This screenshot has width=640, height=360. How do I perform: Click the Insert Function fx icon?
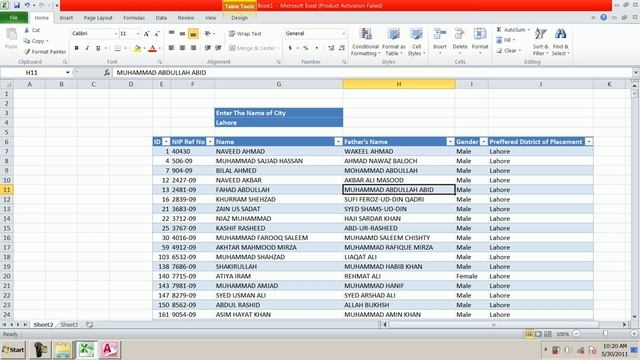pyautogui.click(x=107, y=73)
